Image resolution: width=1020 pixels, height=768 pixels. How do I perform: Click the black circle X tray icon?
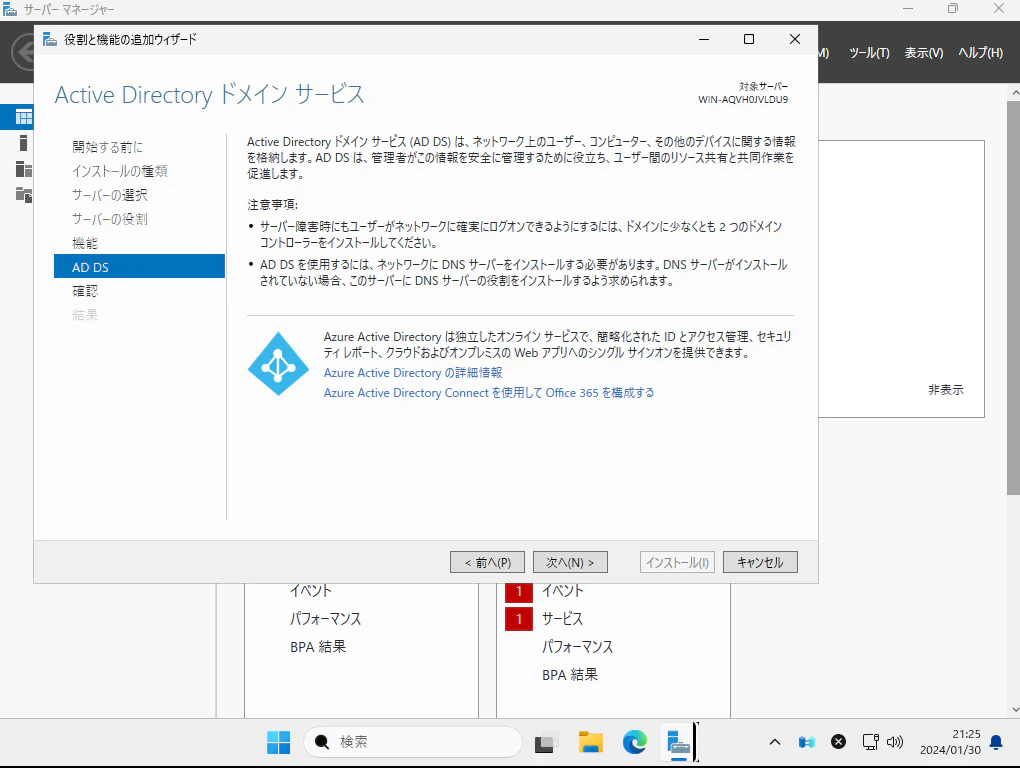coord(839,742)
